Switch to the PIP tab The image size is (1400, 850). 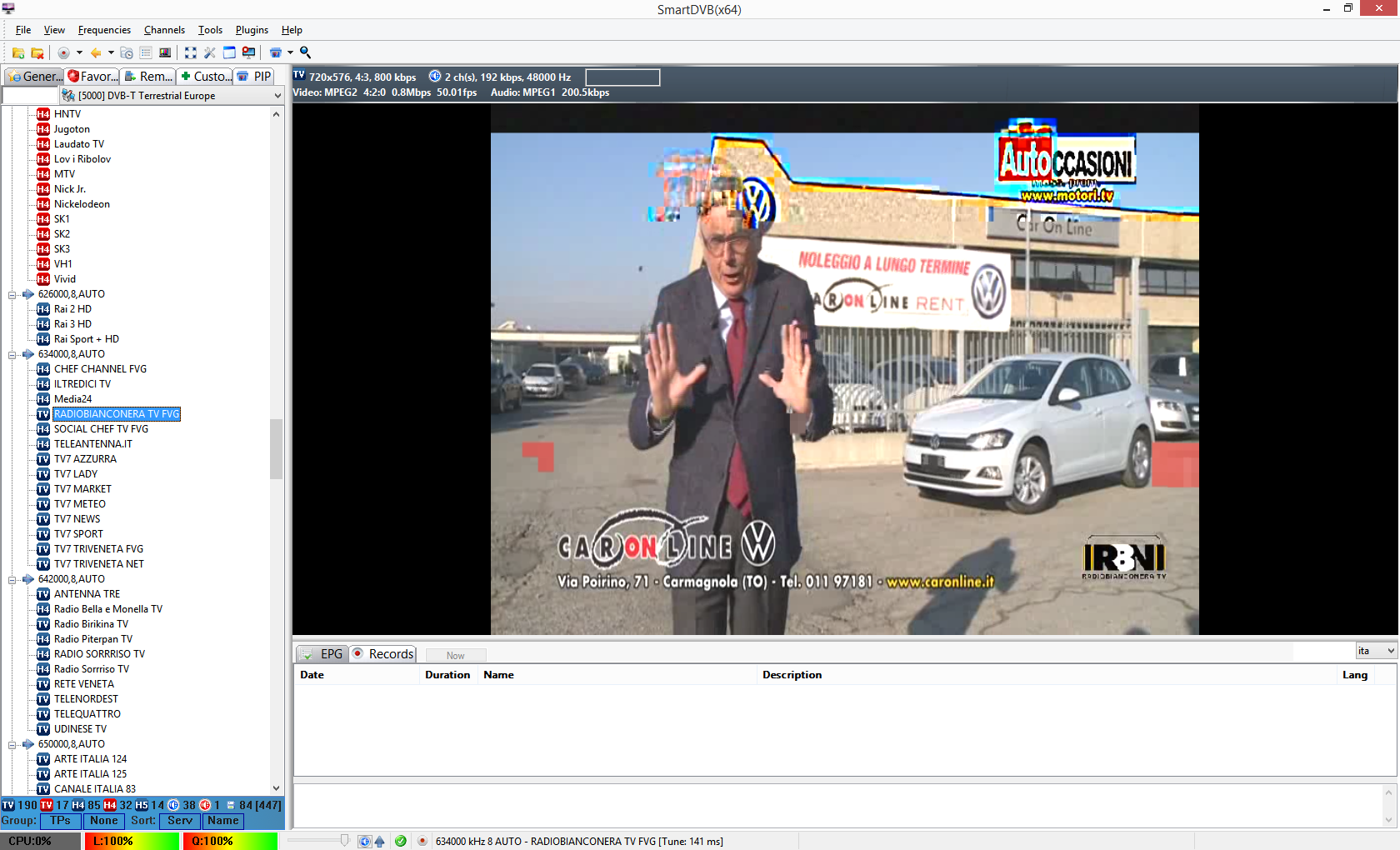click(x=255, y=77)
